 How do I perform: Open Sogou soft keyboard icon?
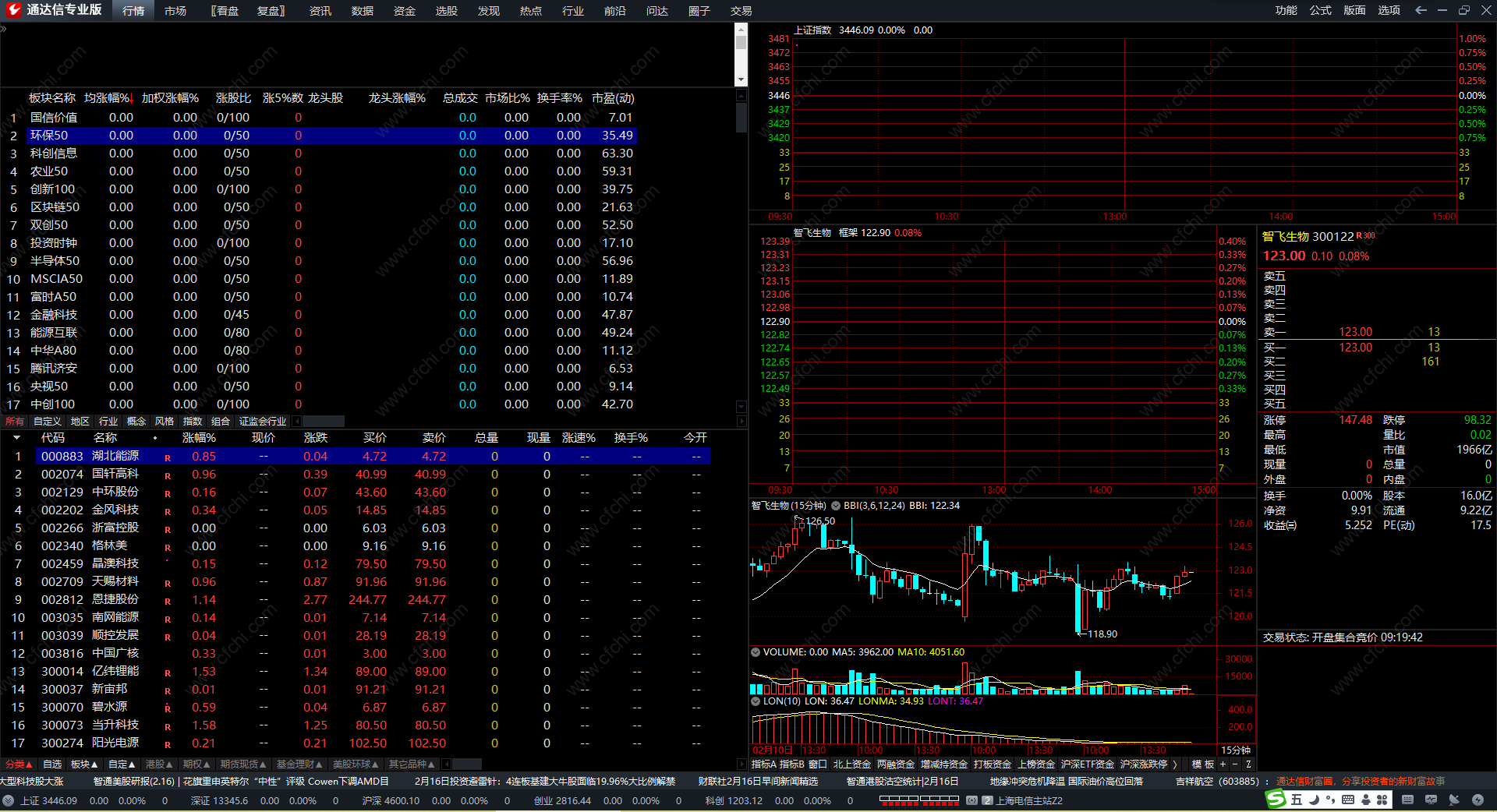tap(1348, 800)
